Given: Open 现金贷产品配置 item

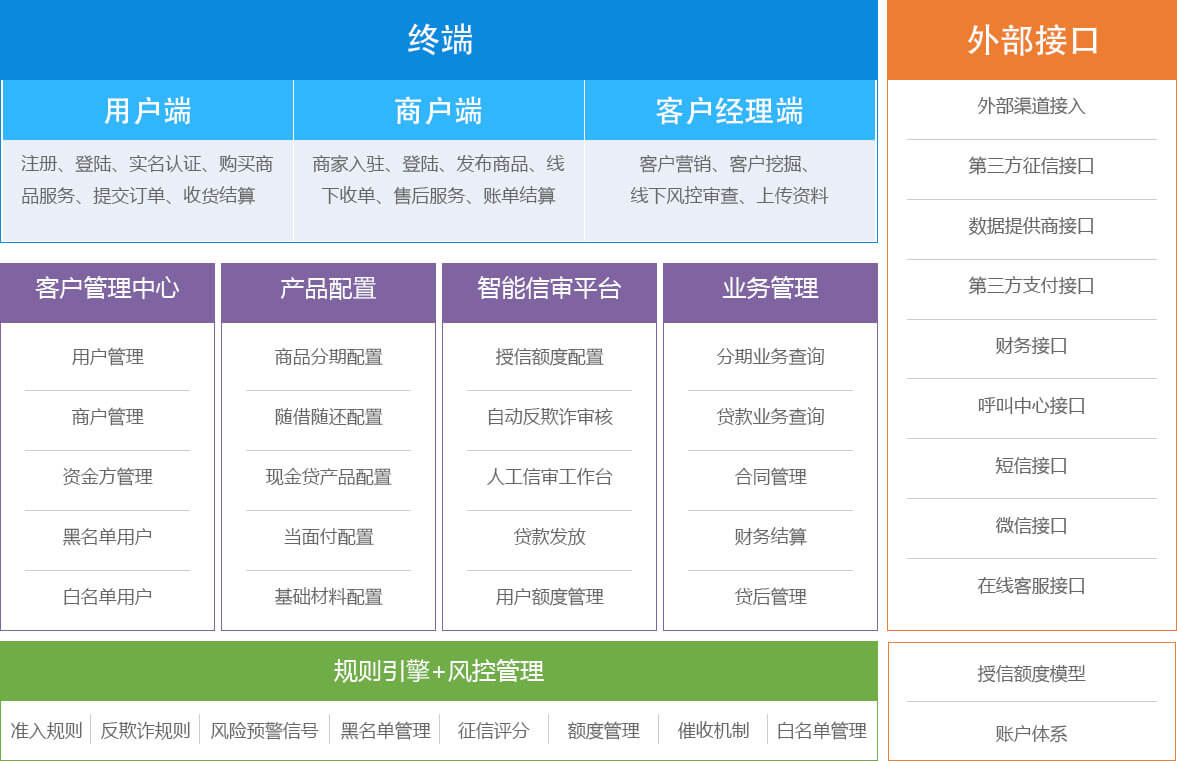Looking at the screenshot, I should [328, 477].
